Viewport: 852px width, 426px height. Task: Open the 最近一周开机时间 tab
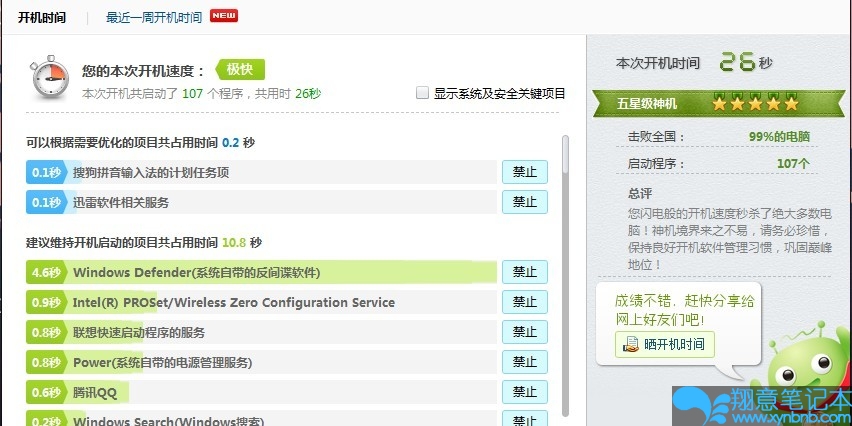point(154,17)
